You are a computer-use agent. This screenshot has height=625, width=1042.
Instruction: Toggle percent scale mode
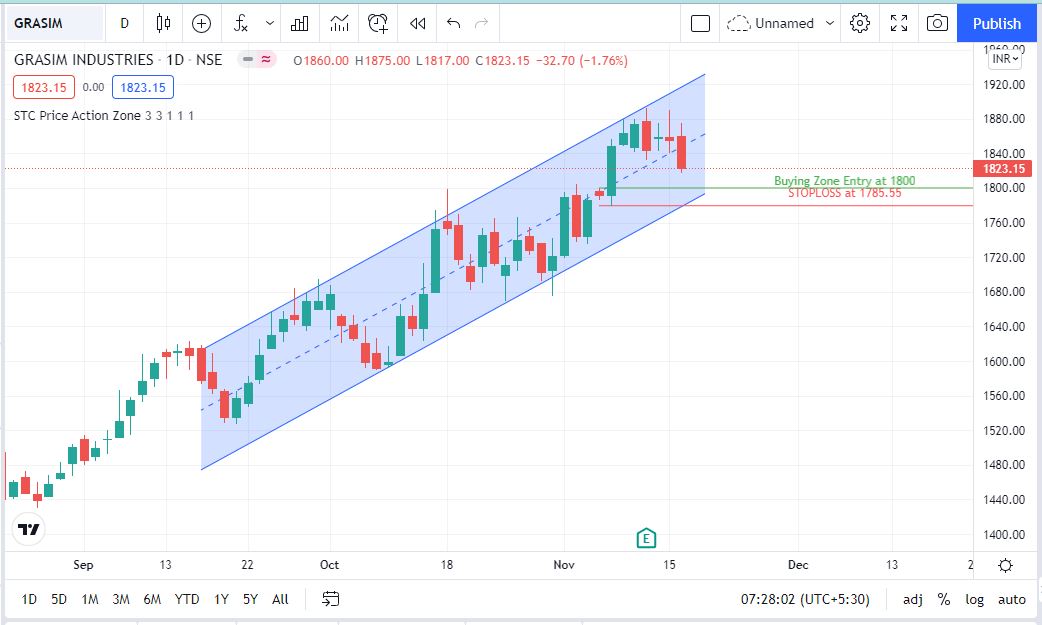pyautogui.click(x=943, y=599)
